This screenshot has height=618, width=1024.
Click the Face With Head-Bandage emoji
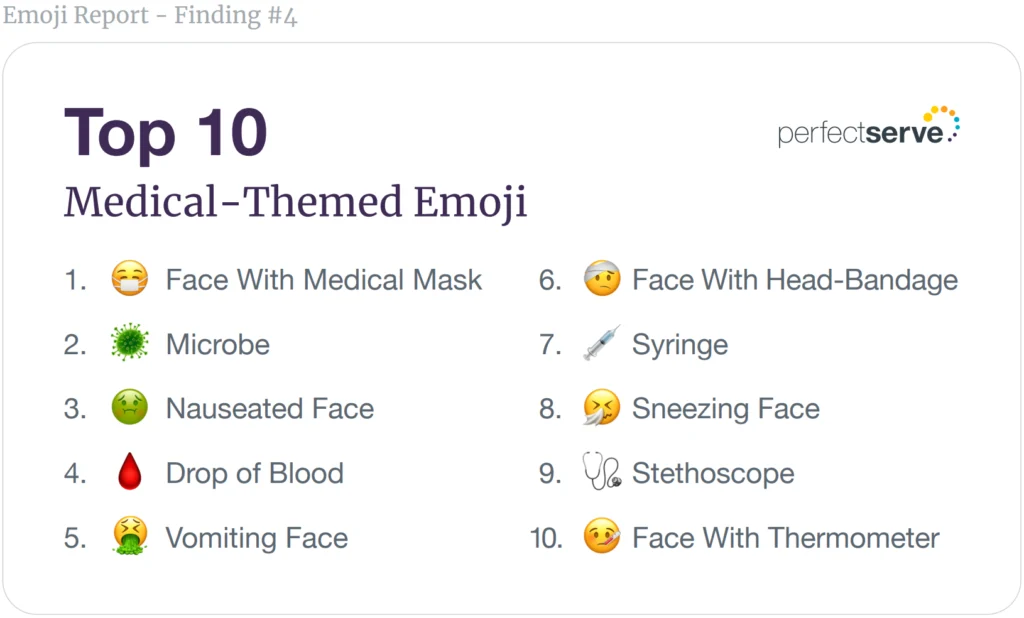[x=602, y=281]
